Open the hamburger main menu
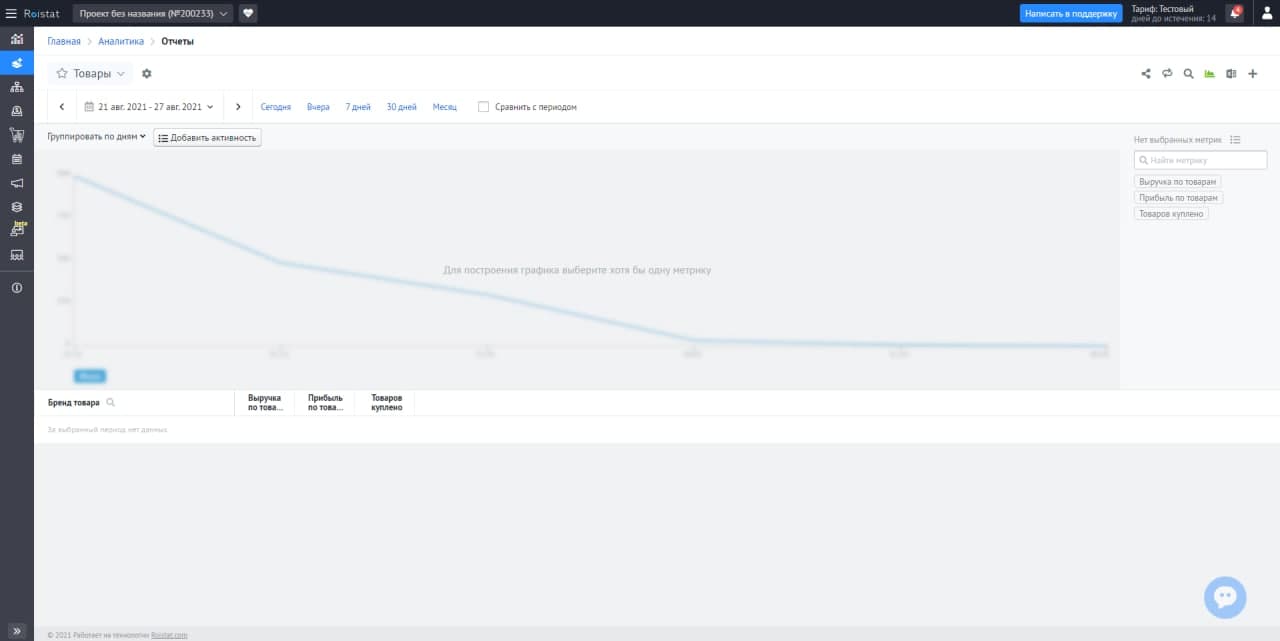The width and height of the screenshot is (1280, 641). pos(12,13)
